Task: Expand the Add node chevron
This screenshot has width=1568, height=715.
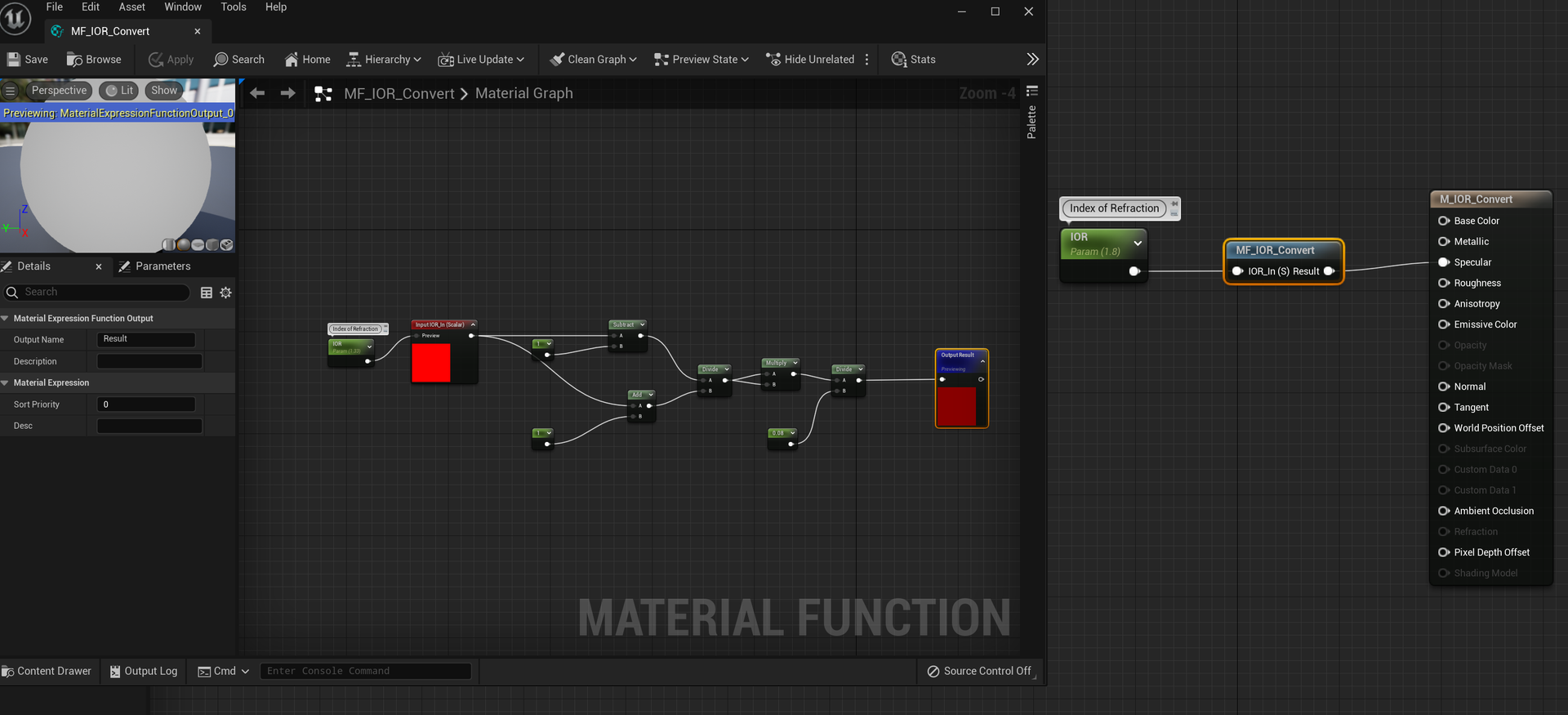Action: (x=651, y=395)
